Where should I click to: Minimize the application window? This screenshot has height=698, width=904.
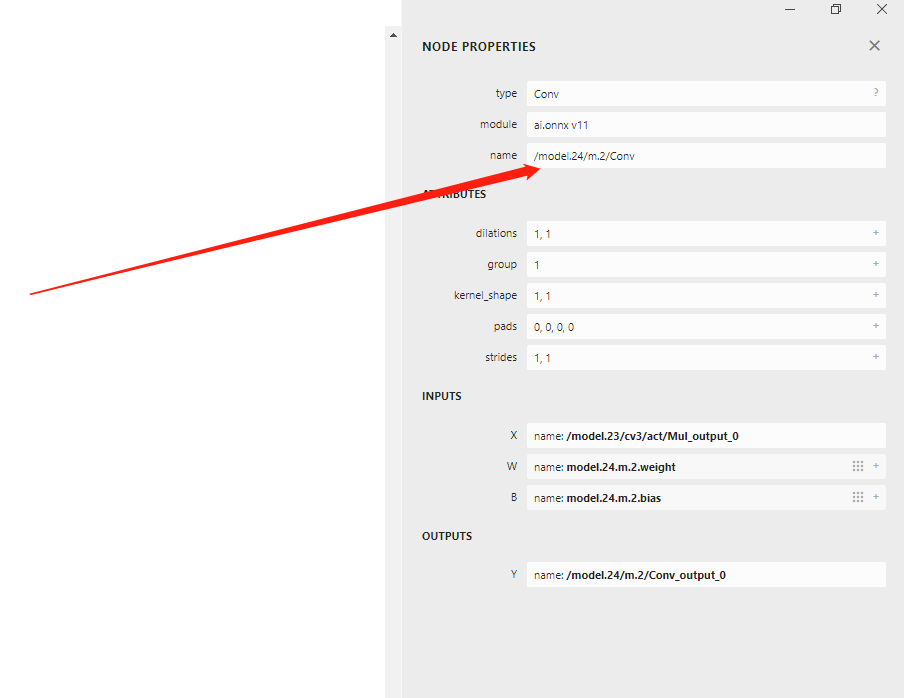tap(790, 9)
